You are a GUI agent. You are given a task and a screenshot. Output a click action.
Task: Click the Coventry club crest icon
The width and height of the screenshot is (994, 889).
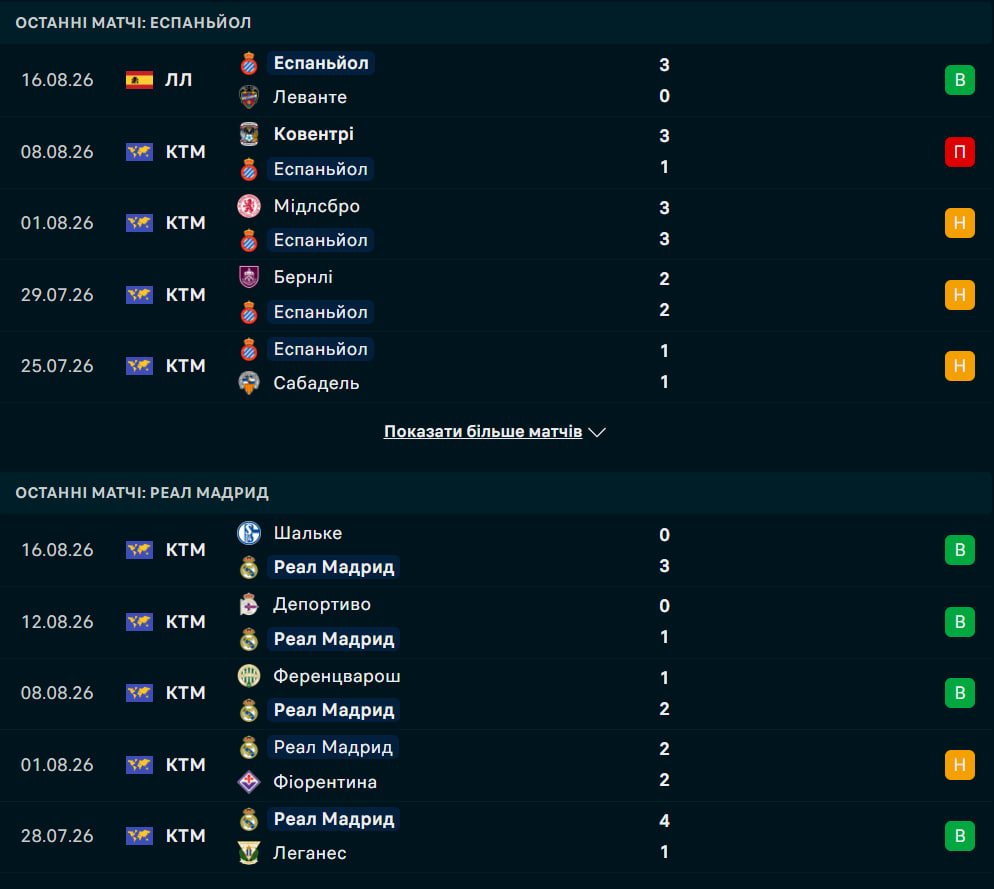pyautogui.click(x=249, y=134)
